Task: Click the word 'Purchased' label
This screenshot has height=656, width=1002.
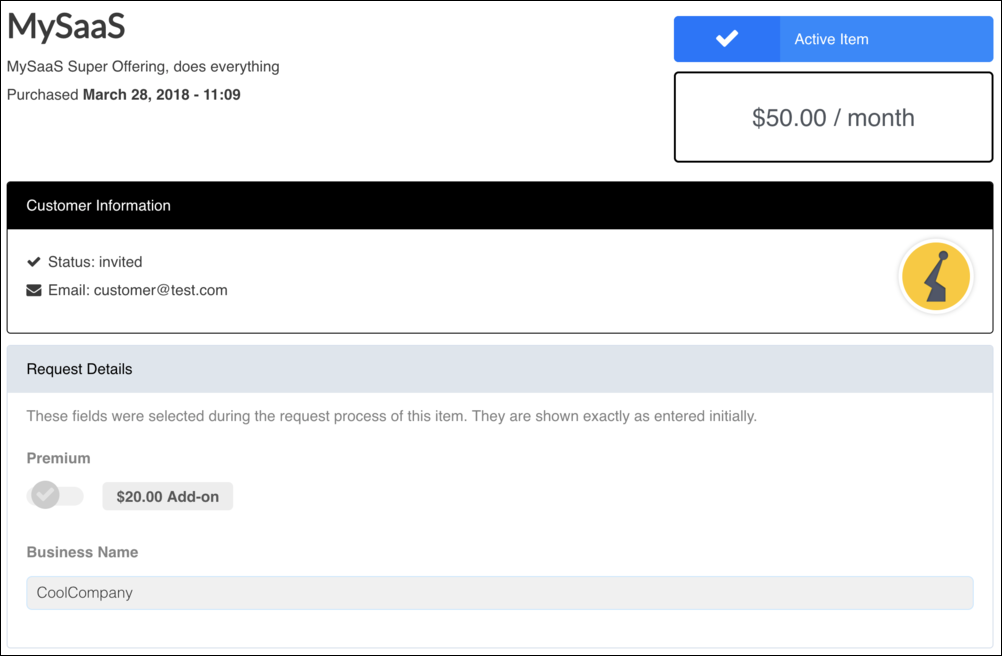Action: [x=43, y=95]
